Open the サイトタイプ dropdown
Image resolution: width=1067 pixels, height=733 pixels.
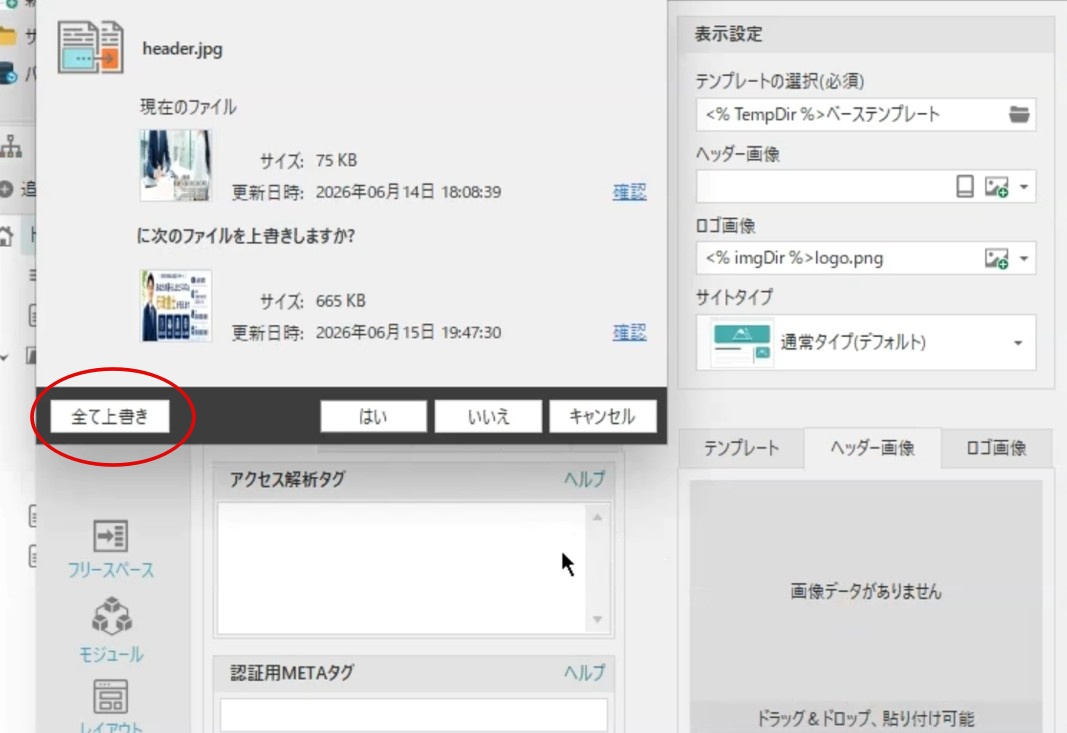pyautogui.click(x=866, y=342)
